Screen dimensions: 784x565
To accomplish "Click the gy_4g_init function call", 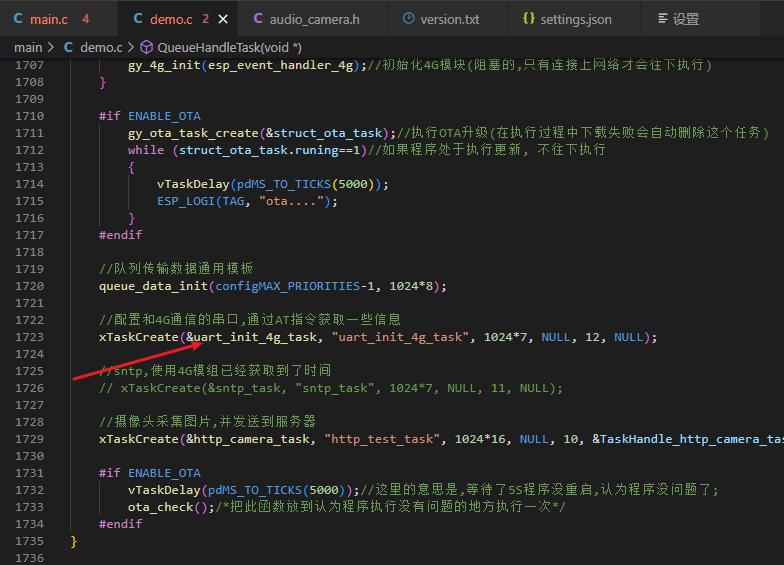I will 164,65.
